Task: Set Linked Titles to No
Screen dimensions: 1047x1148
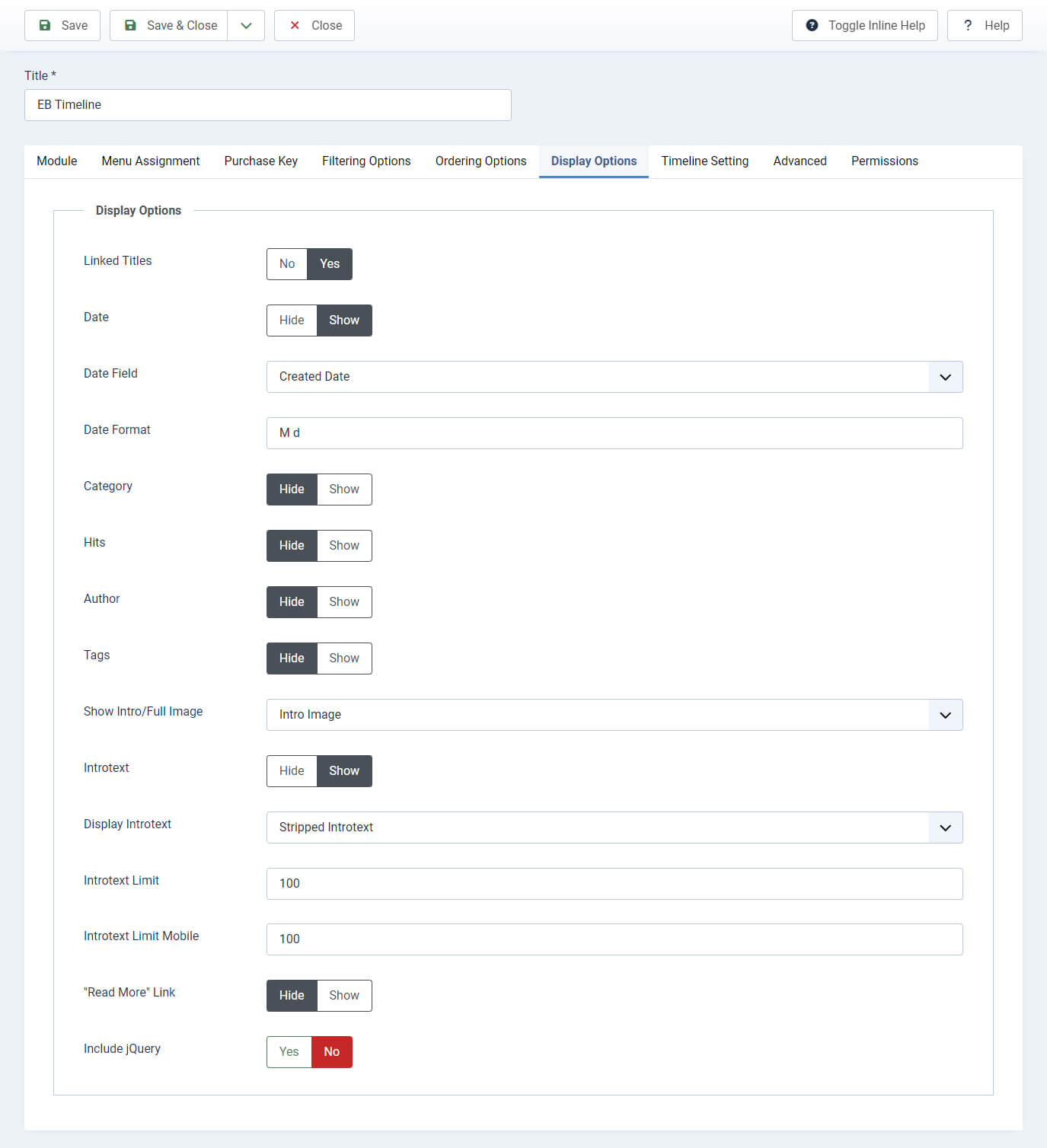Action: [287, 264]
